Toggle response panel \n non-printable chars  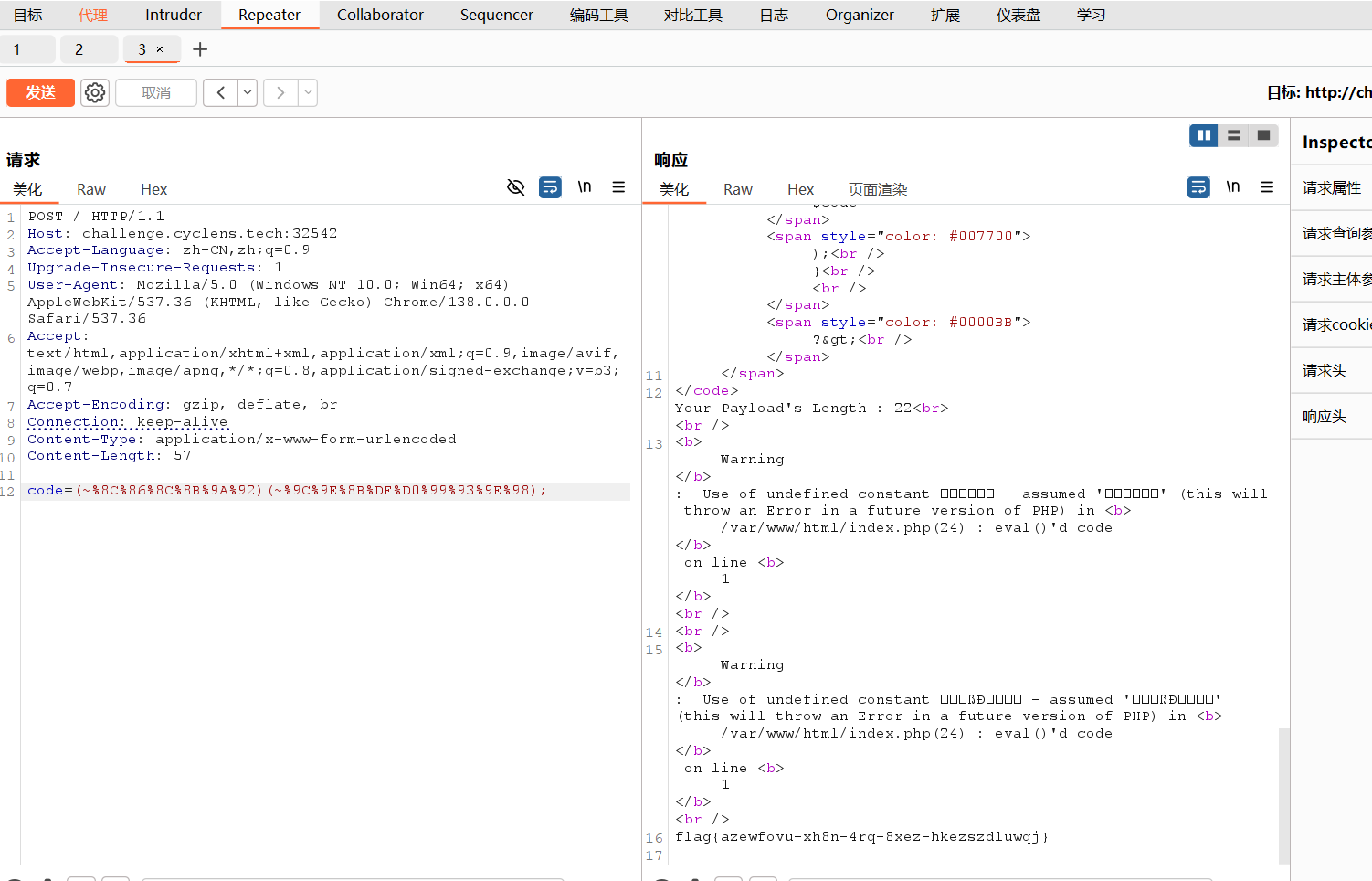pos(1233,187)
